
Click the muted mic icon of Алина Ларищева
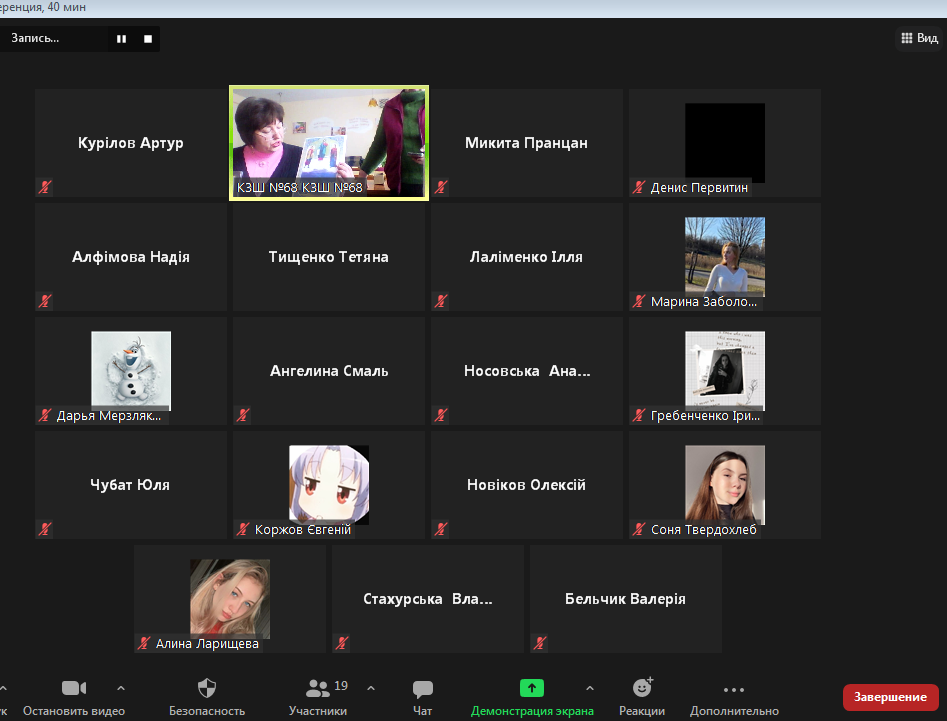[x=144, y=643]
